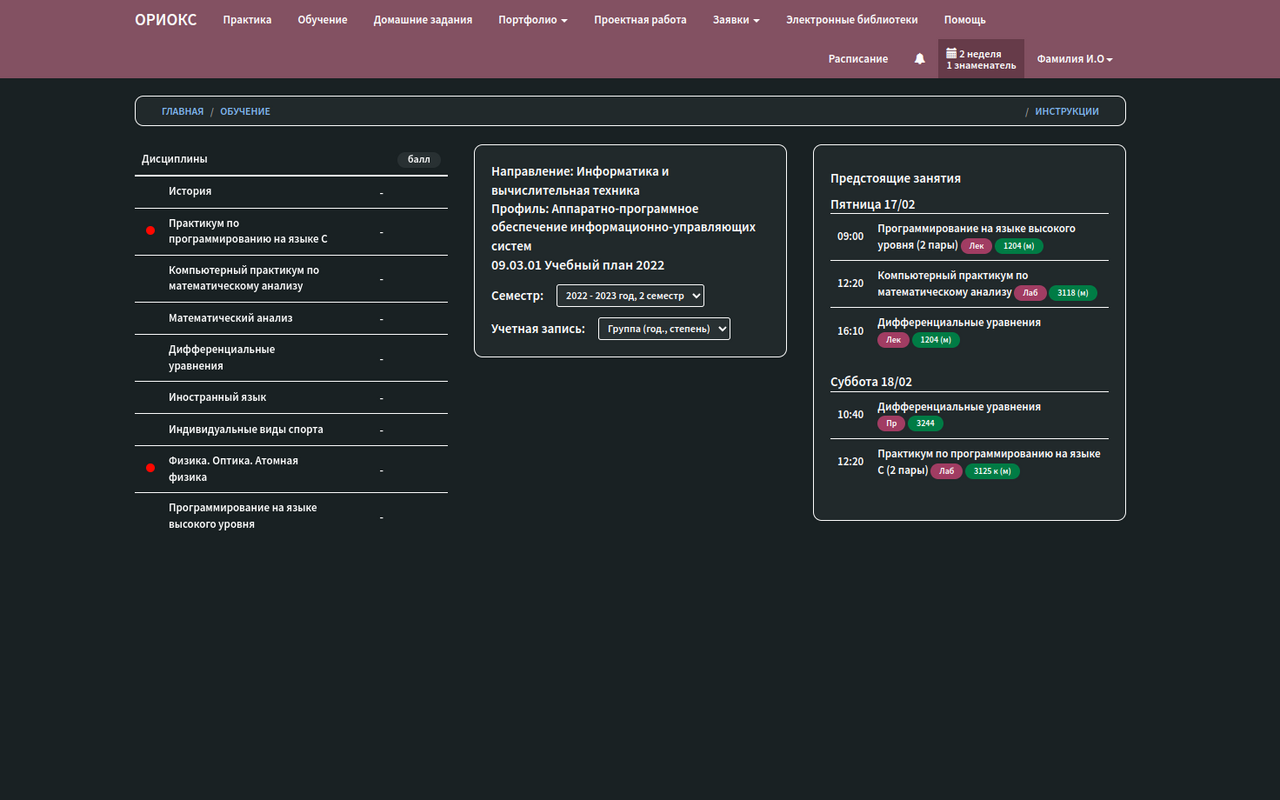Open the Помощь menu item
The height and width of the screenshot is (800, 1280).
[x=965, y=20]
